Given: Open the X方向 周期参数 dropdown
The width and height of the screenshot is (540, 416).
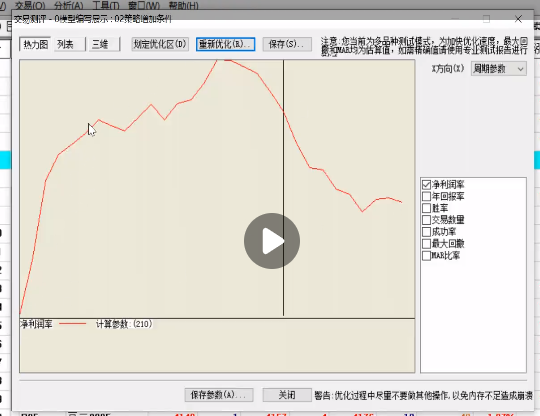Looking at the screenshot, I should [499, 69].
